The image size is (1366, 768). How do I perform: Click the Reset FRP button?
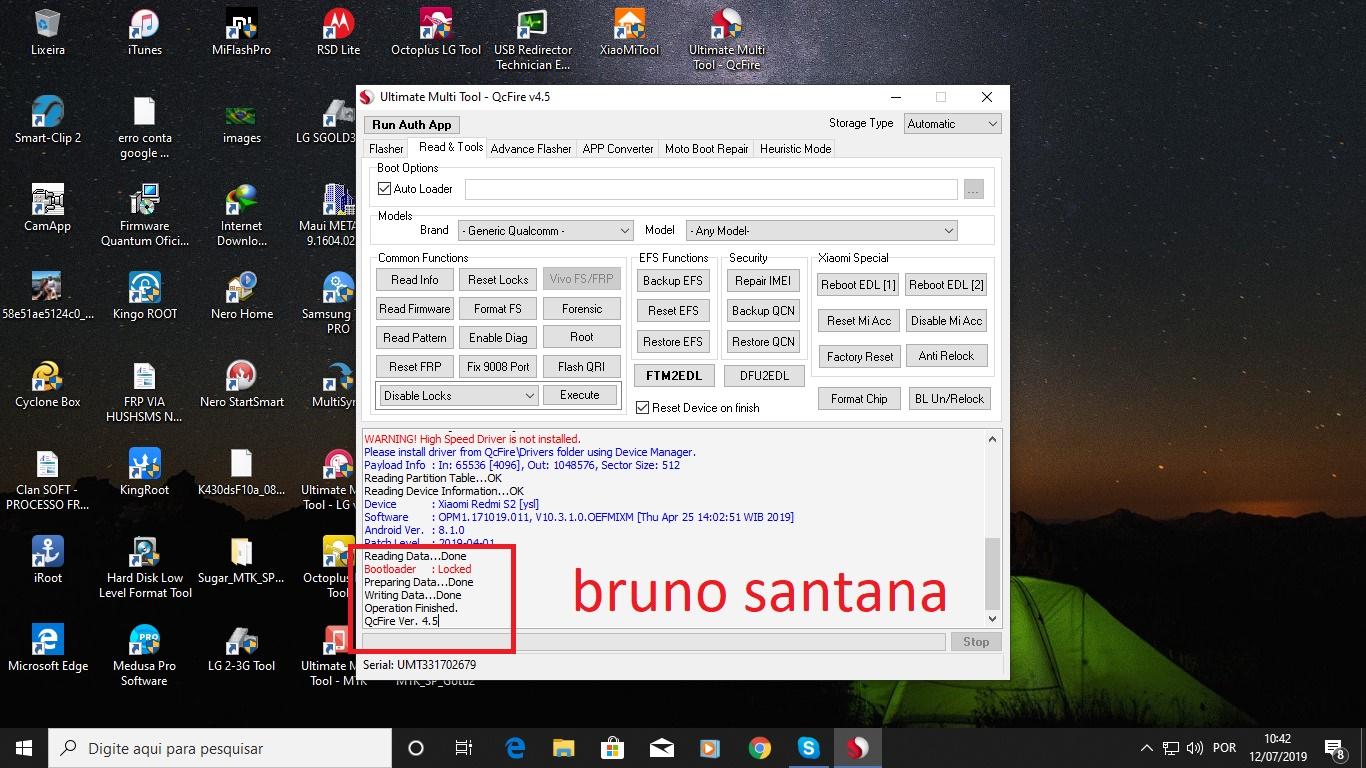pos(415,367)
